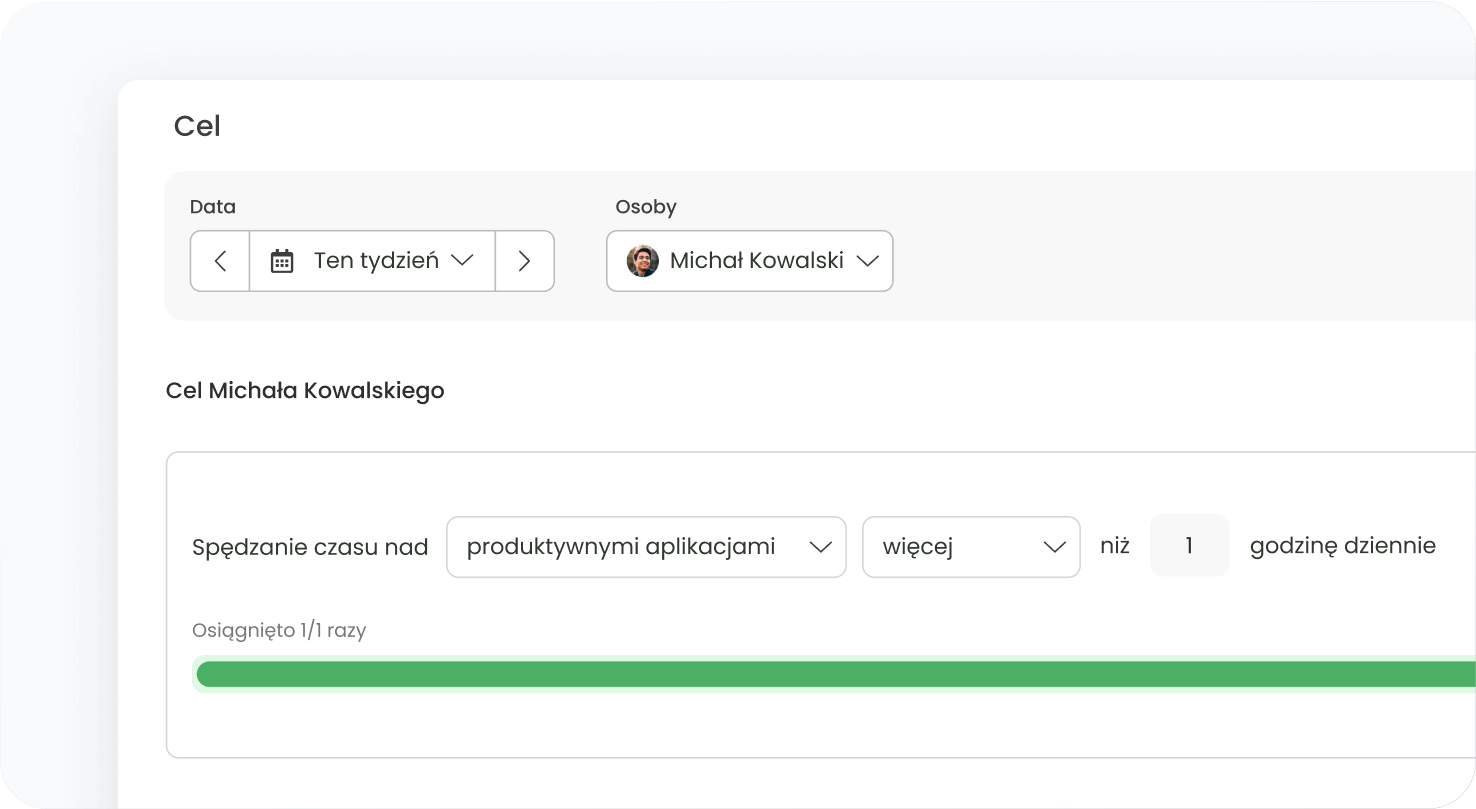Click the Data label above date picker
1476x809 pixels.
213,207
